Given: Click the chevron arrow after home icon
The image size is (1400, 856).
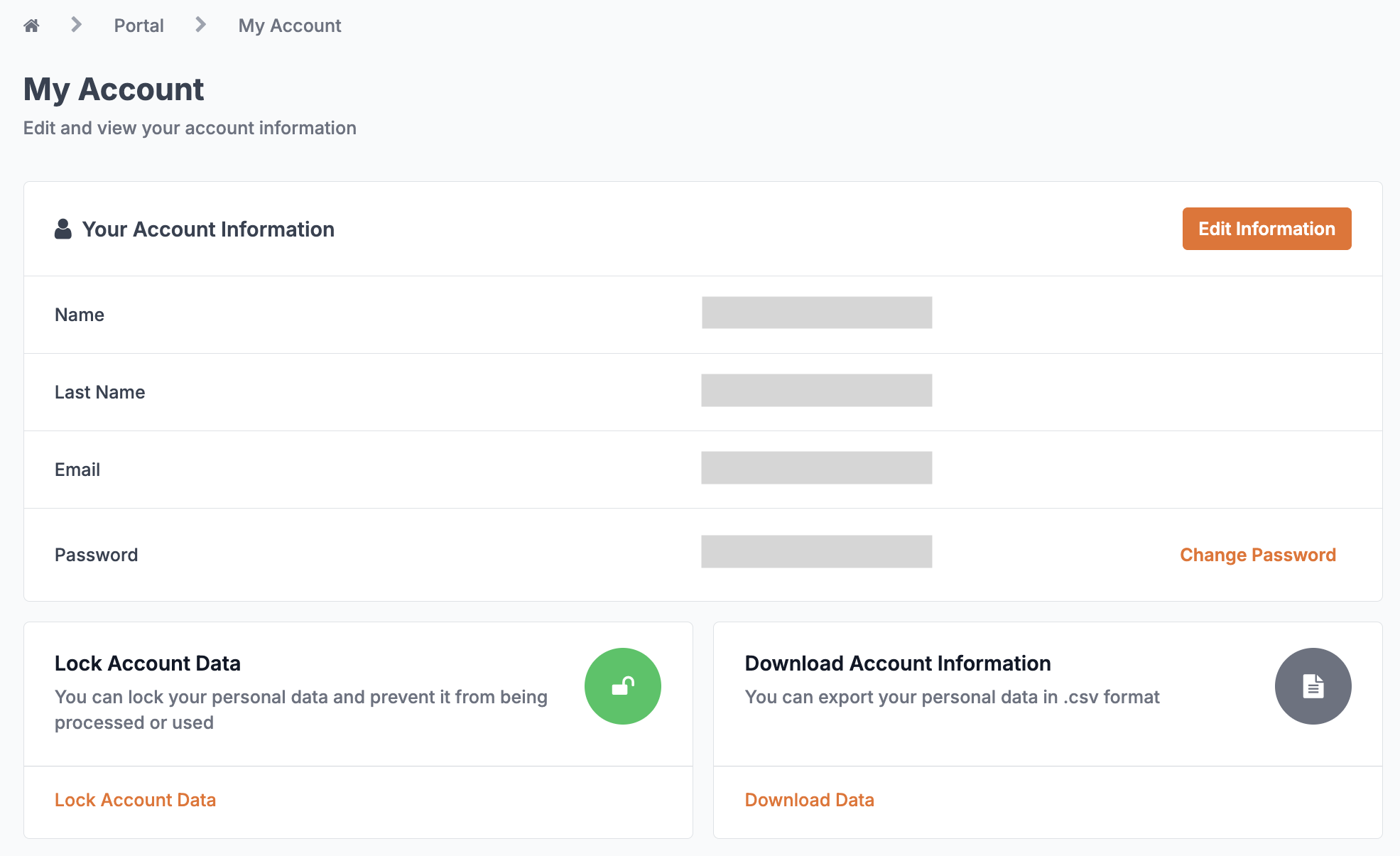Looking at the screenshot, I should 77,25.
